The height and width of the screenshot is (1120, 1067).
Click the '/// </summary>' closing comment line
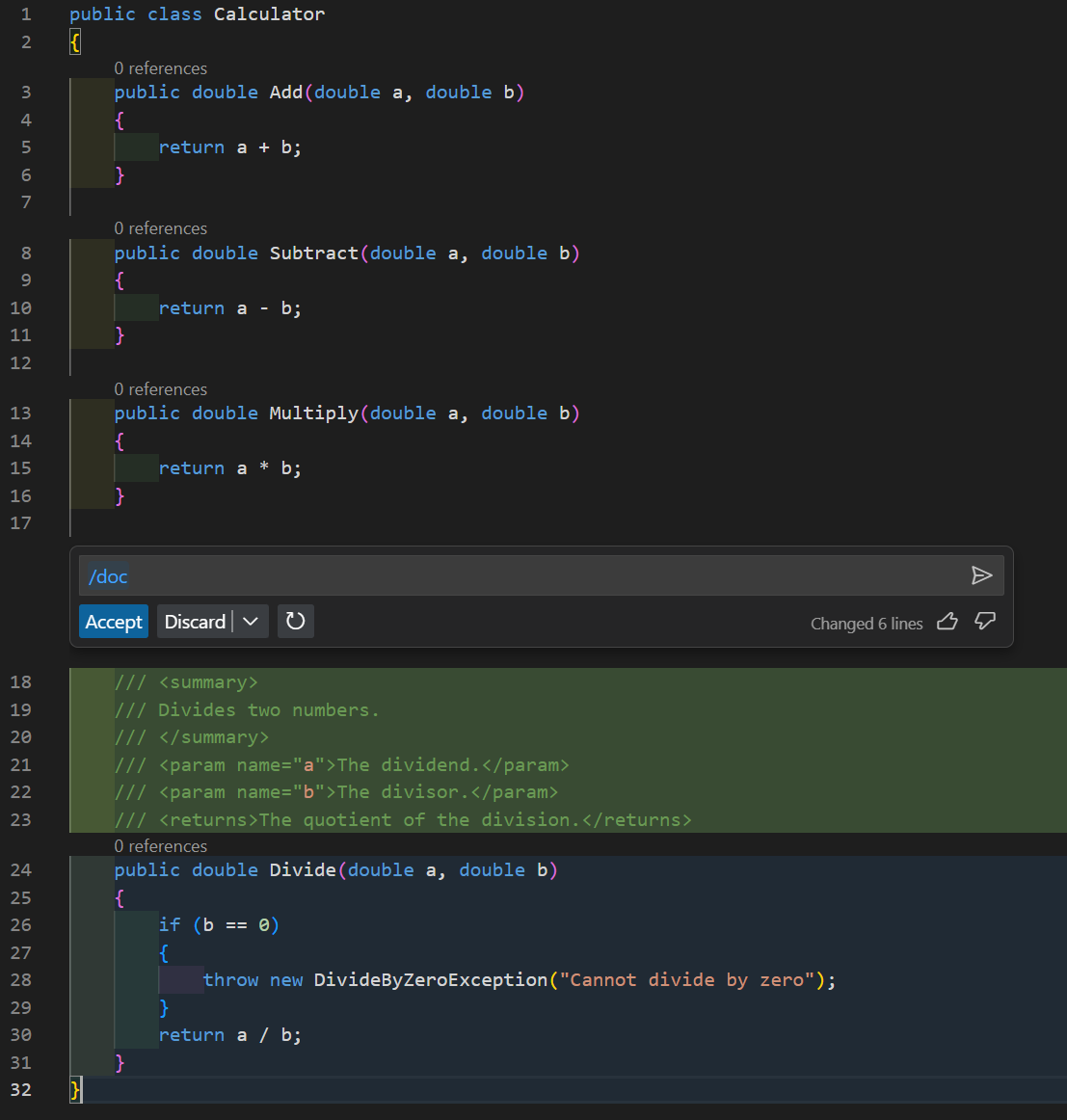[x=192, y=737]
